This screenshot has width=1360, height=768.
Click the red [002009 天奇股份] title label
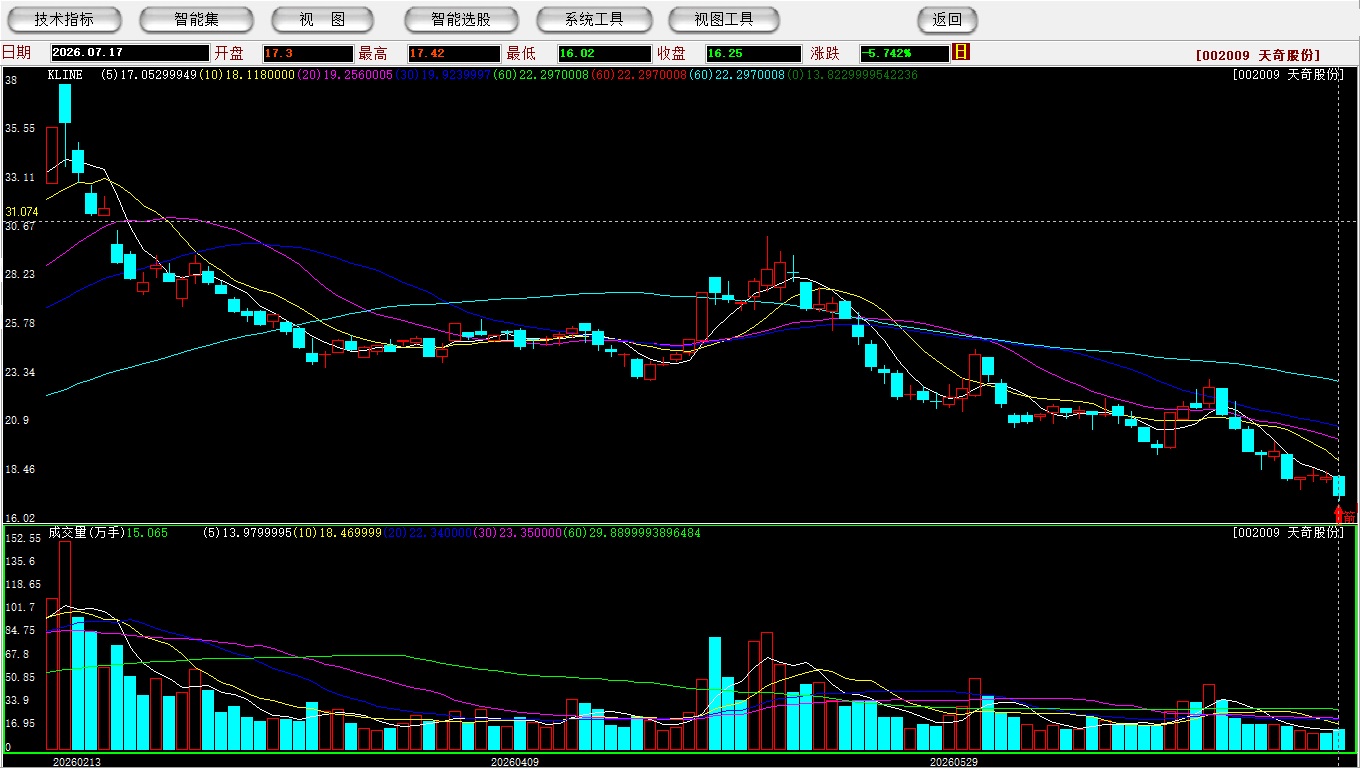[1258, 55]
